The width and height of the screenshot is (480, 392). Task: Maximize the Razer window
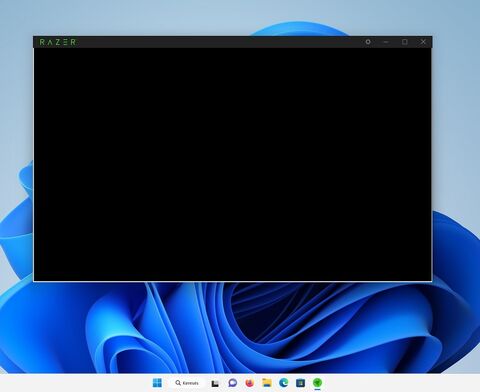[404, 42]
